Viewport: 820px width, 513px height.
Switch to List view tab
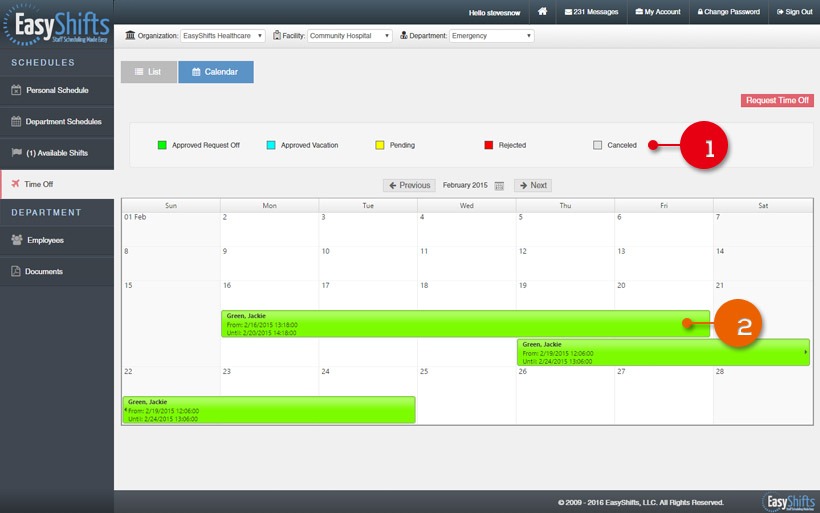click(x=149, y=72)
